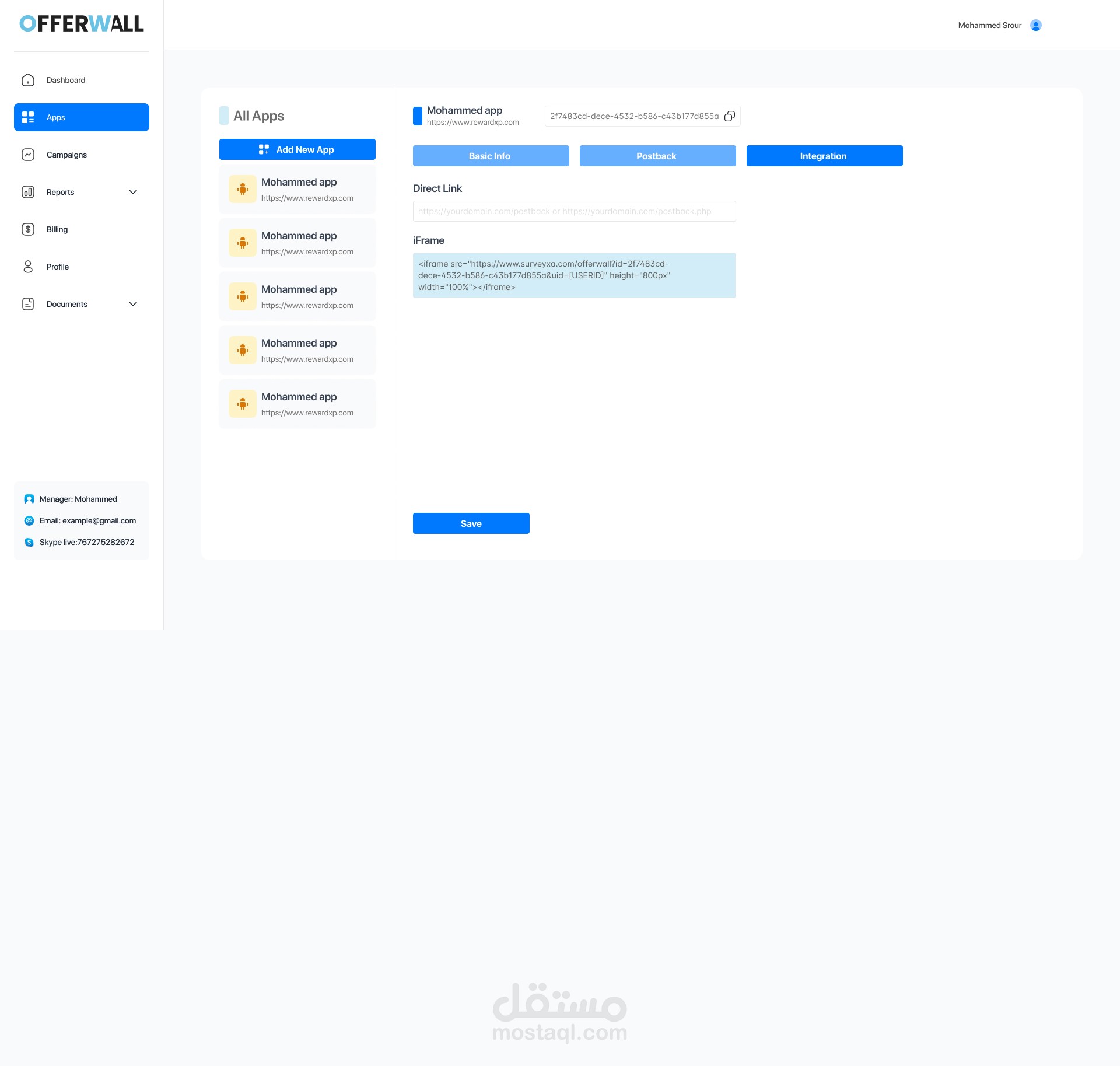Click the Skype icon in manager card
This screenshot has height=1066, width=1120.
(29, 542)
